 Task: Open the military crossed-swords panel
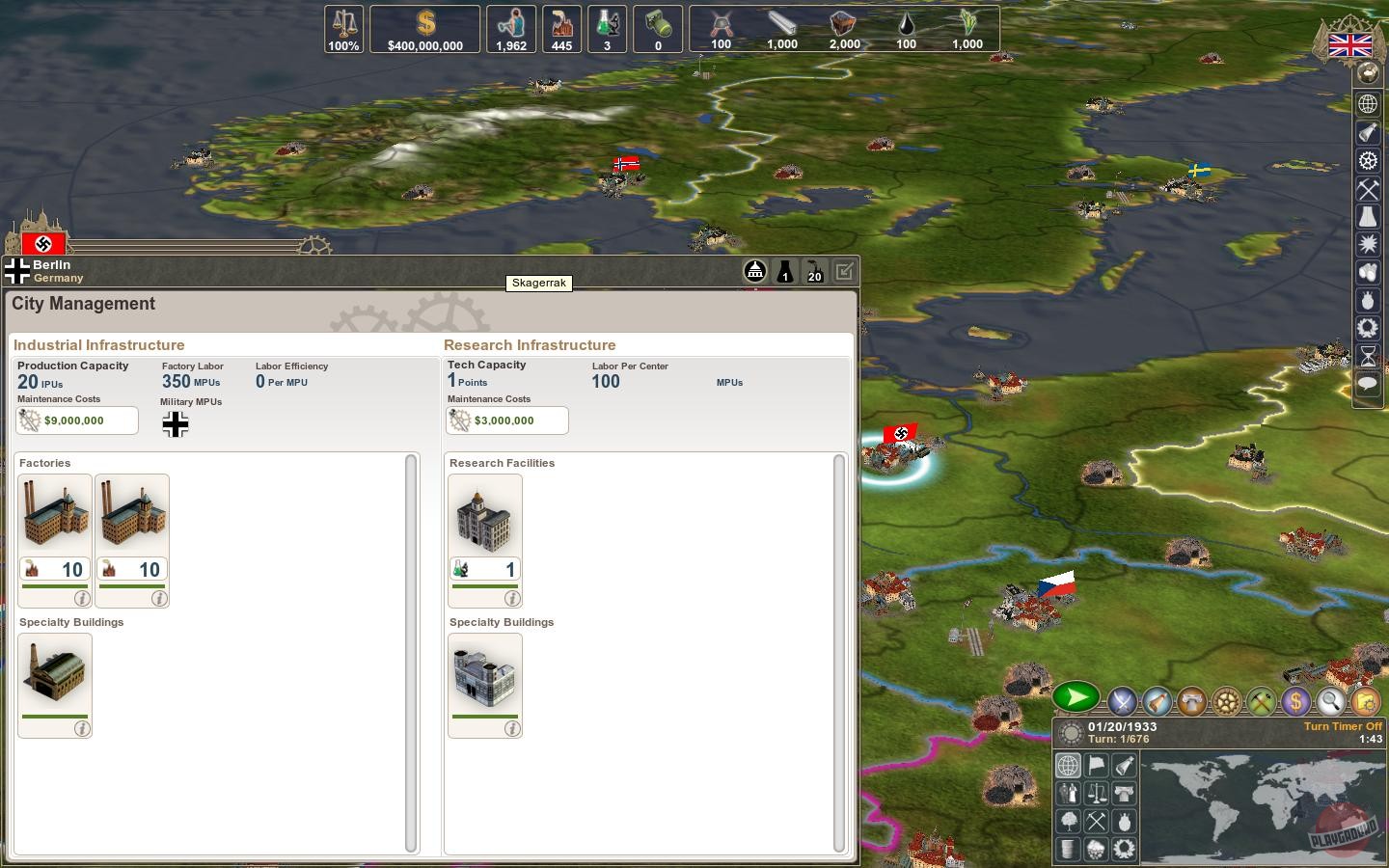pyautogui.click(x=1123, y=701)
